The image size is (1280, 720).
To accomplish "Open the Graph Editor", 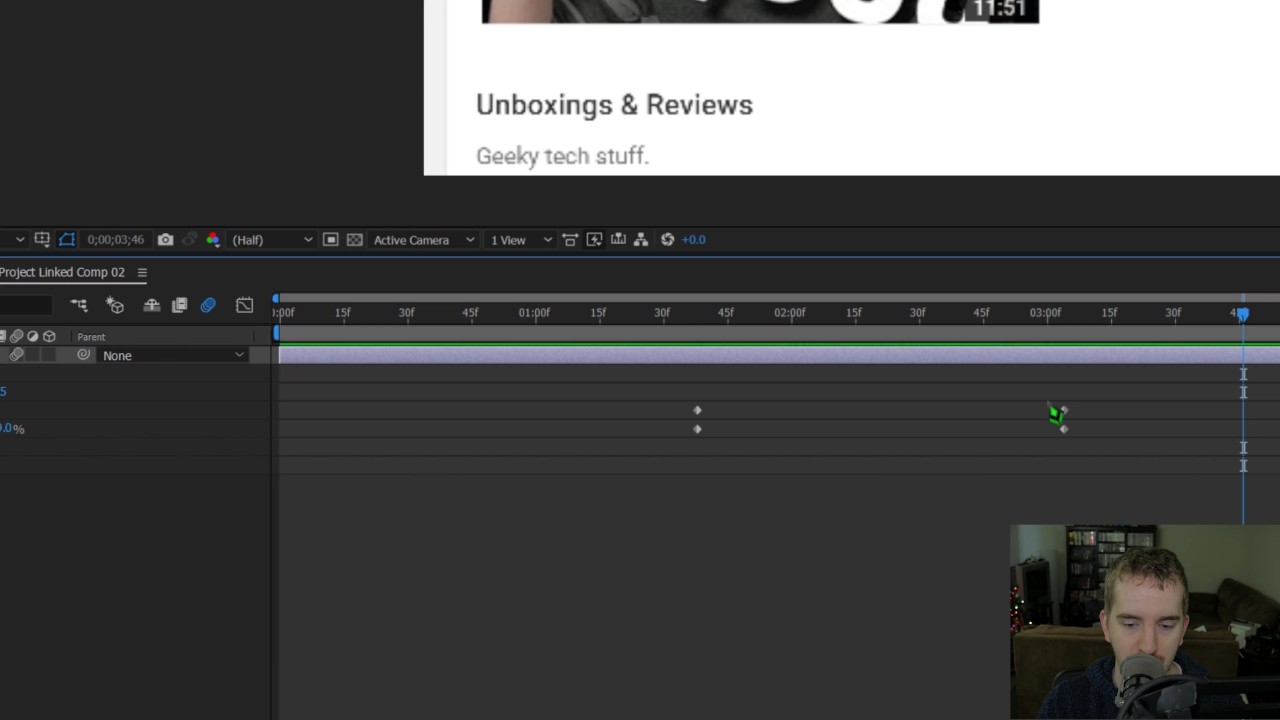I will [x=244, y=305].
